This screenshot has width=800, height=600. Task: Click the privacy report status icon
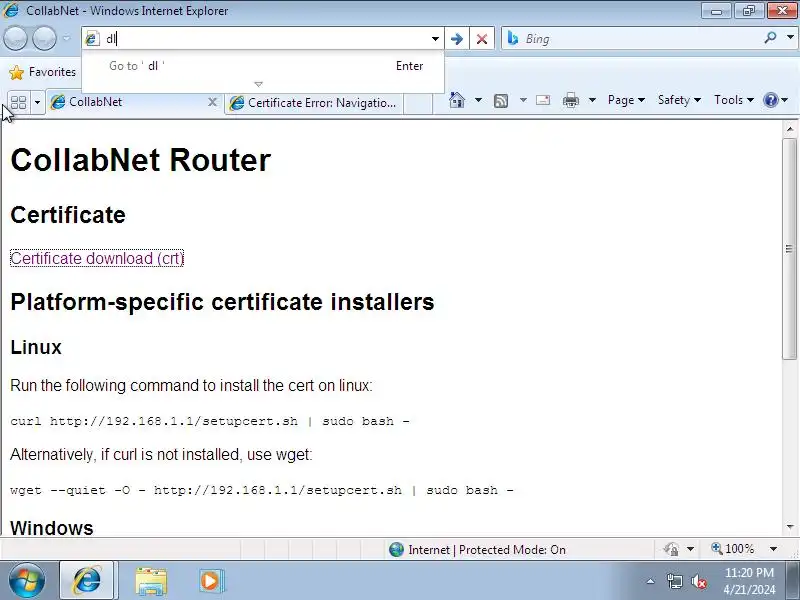tap(671, 549)
